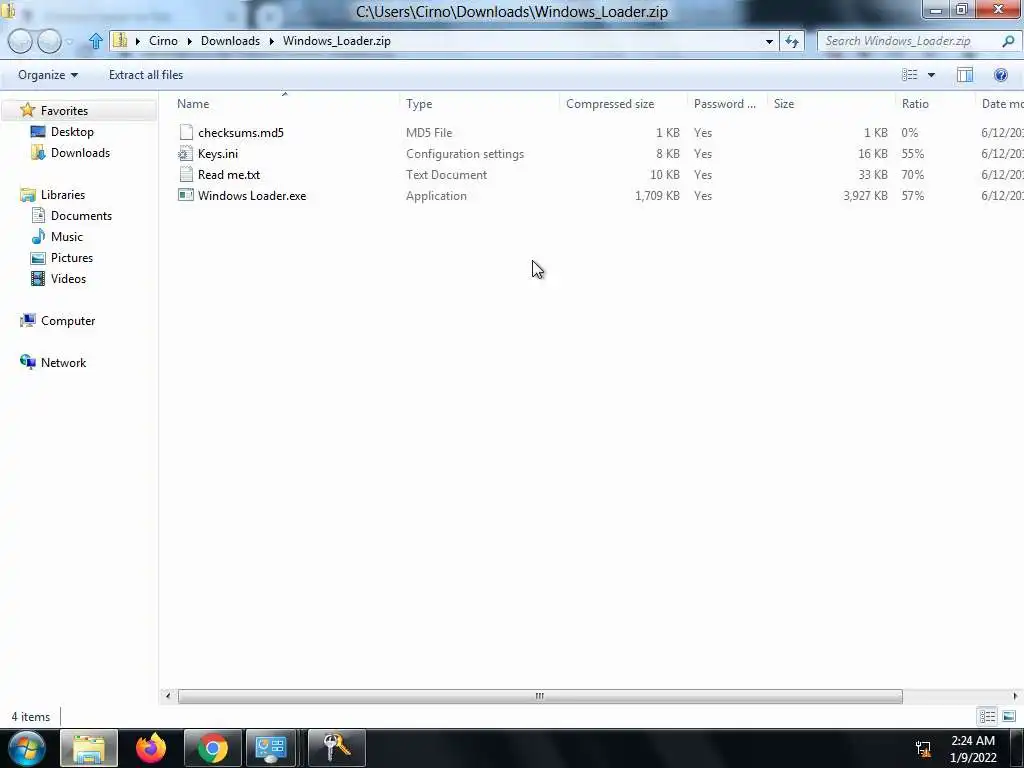Switch to large icons view in status bar
The width and height of the screenshot is (1024, 768).
coord(1009,716)
